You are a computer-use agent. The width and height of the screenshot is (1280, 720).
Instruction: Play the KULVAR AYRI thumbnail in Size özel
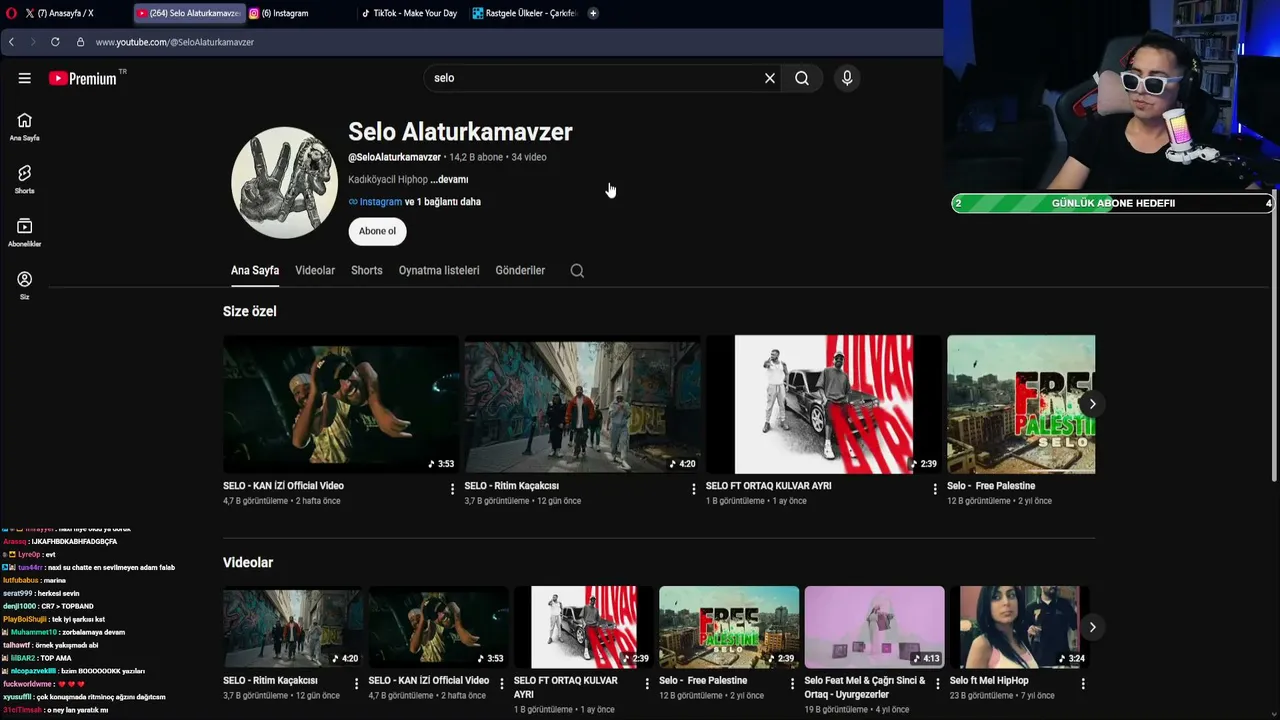(x=823, y=404)
